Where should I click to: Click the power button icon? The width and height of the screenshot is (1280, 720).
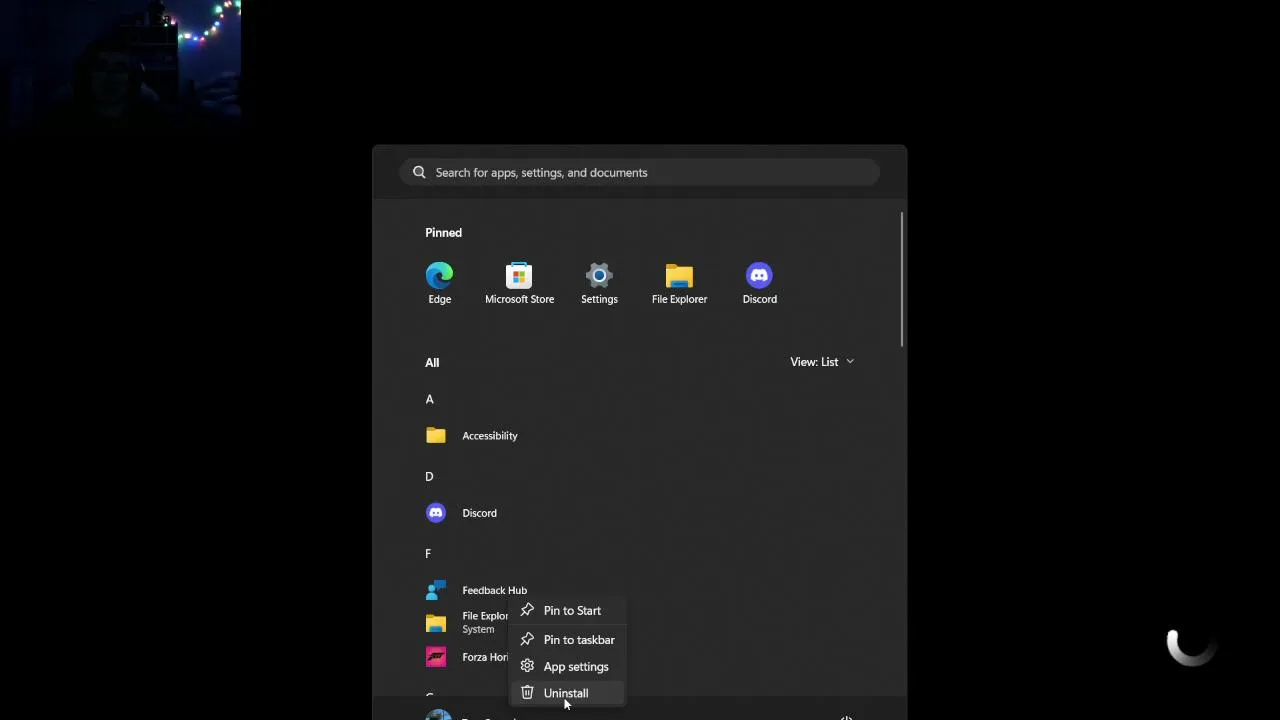tap(846, 716)
